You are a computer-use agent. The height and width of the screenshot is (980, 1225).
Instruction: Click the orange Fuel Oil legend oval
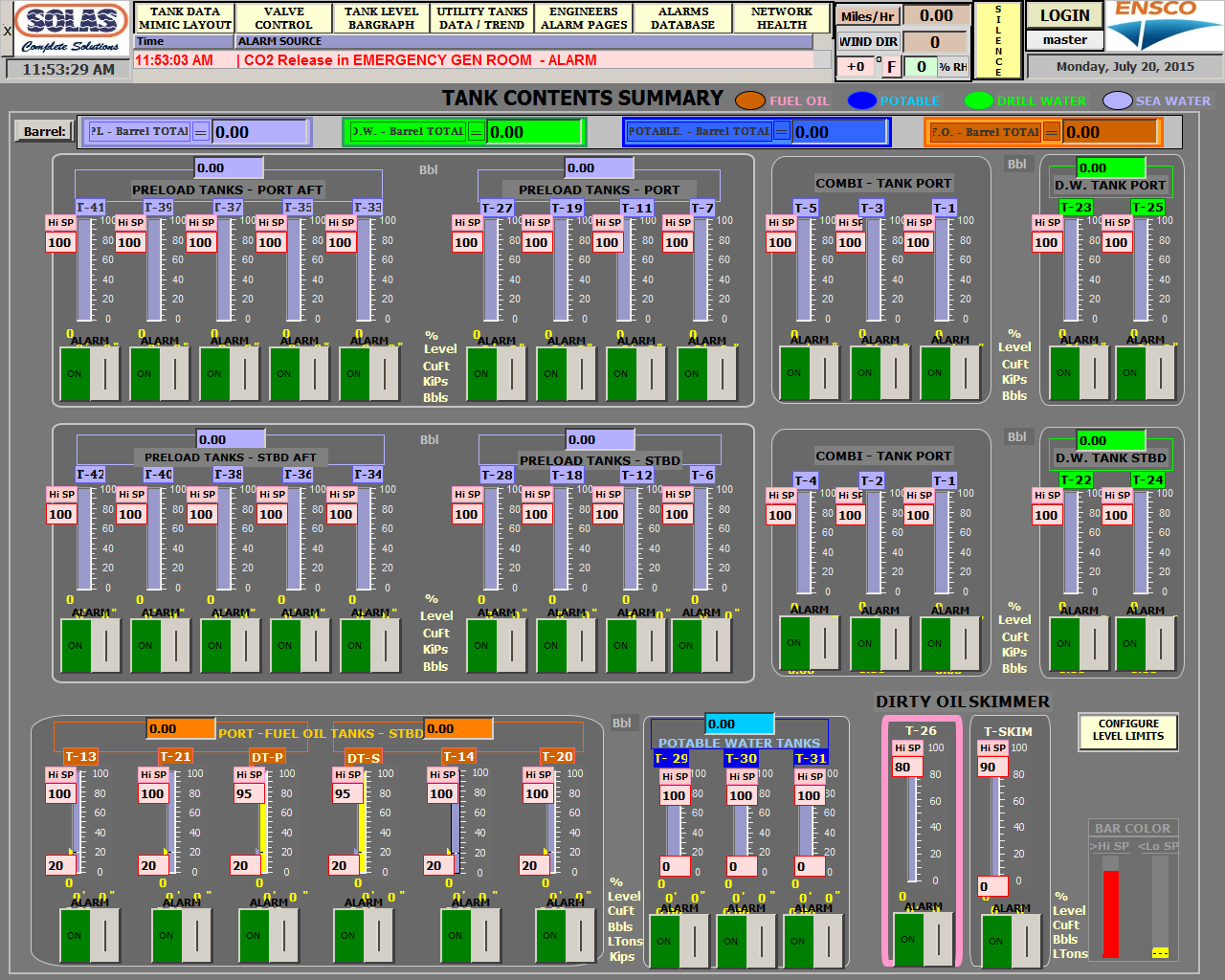(749, 100)
